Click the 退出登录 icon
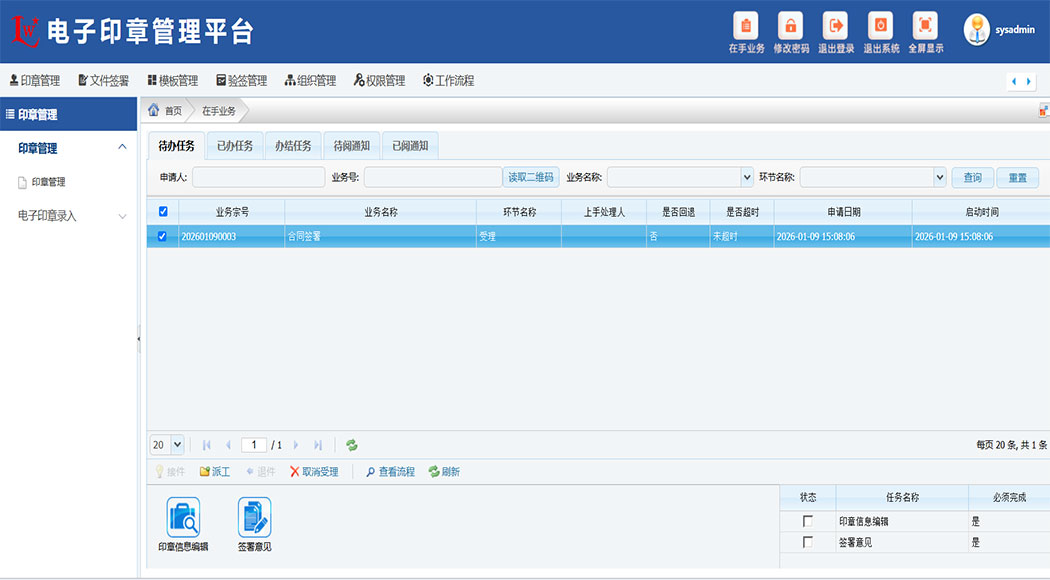This screenshot has height=580, width=1050. tap(835, 26)
